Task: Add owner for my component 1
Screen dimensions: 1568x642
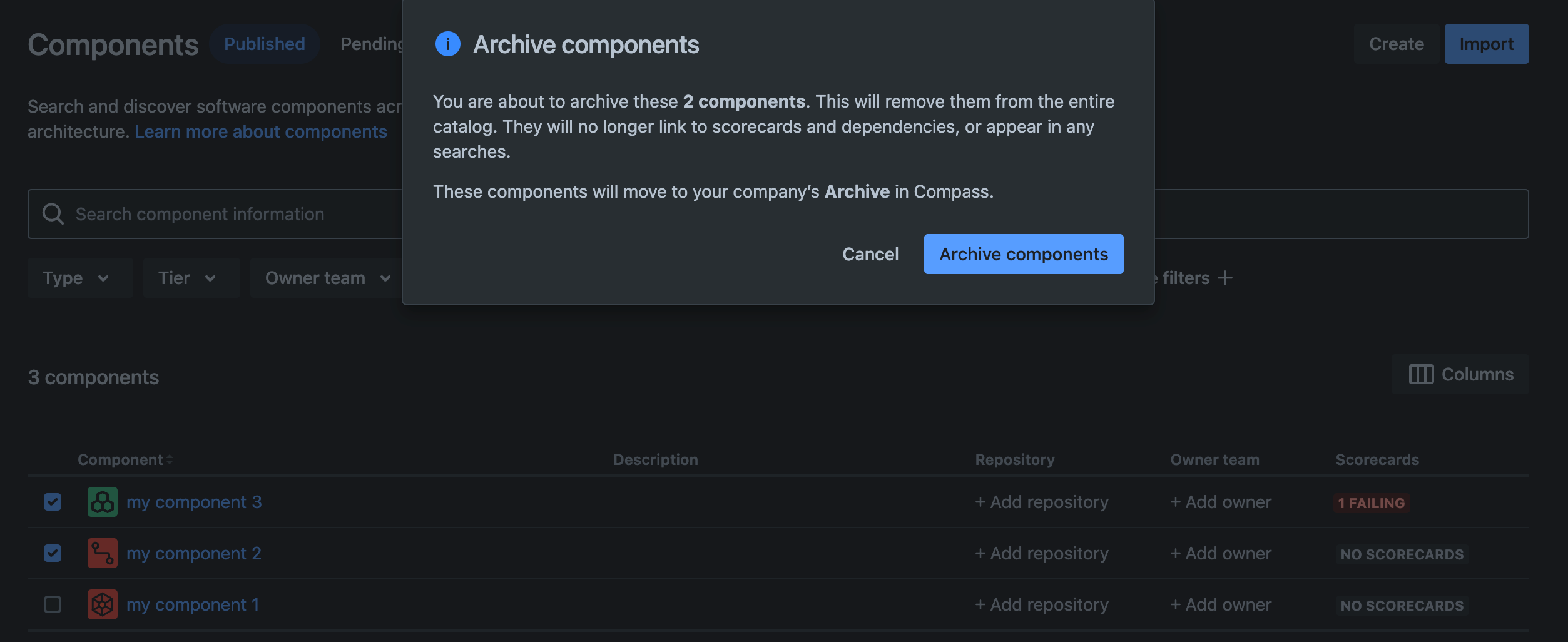Action: point(1221,604)
